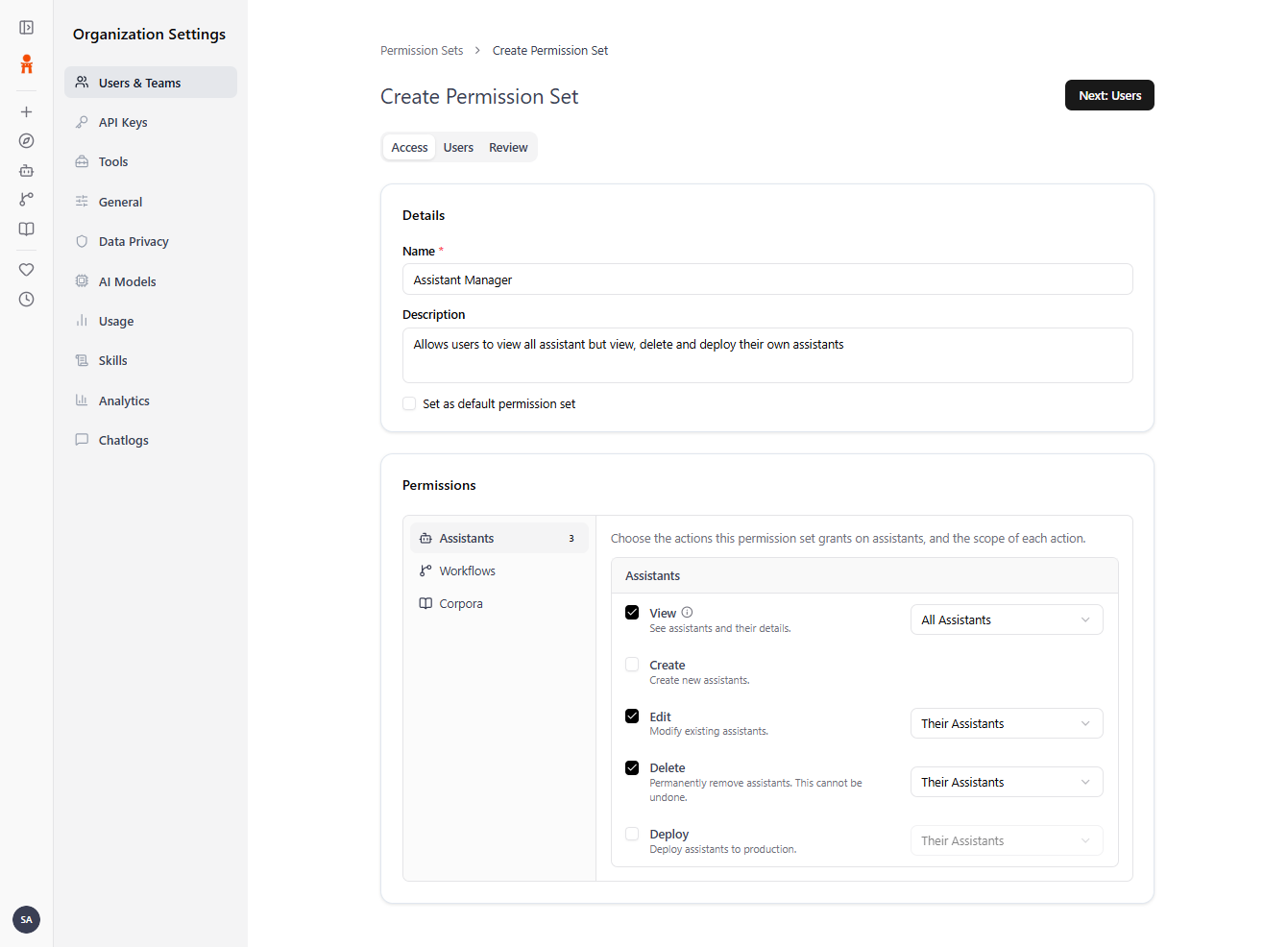The height and width of the screenshot is (947, 1288).
Task: Select Corpora permission category
Action: (x=499, y=603)
